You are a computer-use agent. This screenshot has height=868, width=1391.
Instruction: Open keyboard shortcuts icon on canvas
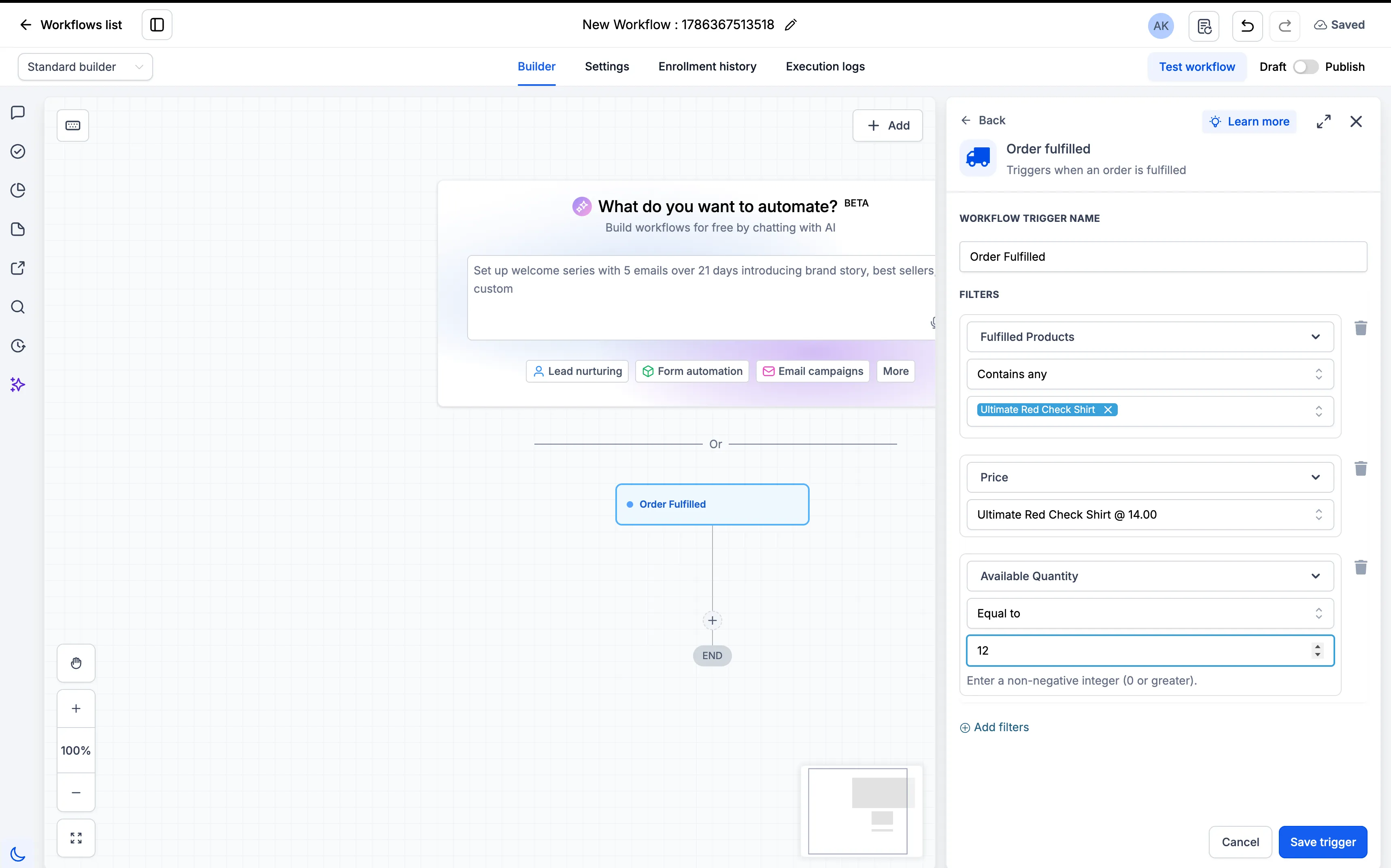point(73,125)
